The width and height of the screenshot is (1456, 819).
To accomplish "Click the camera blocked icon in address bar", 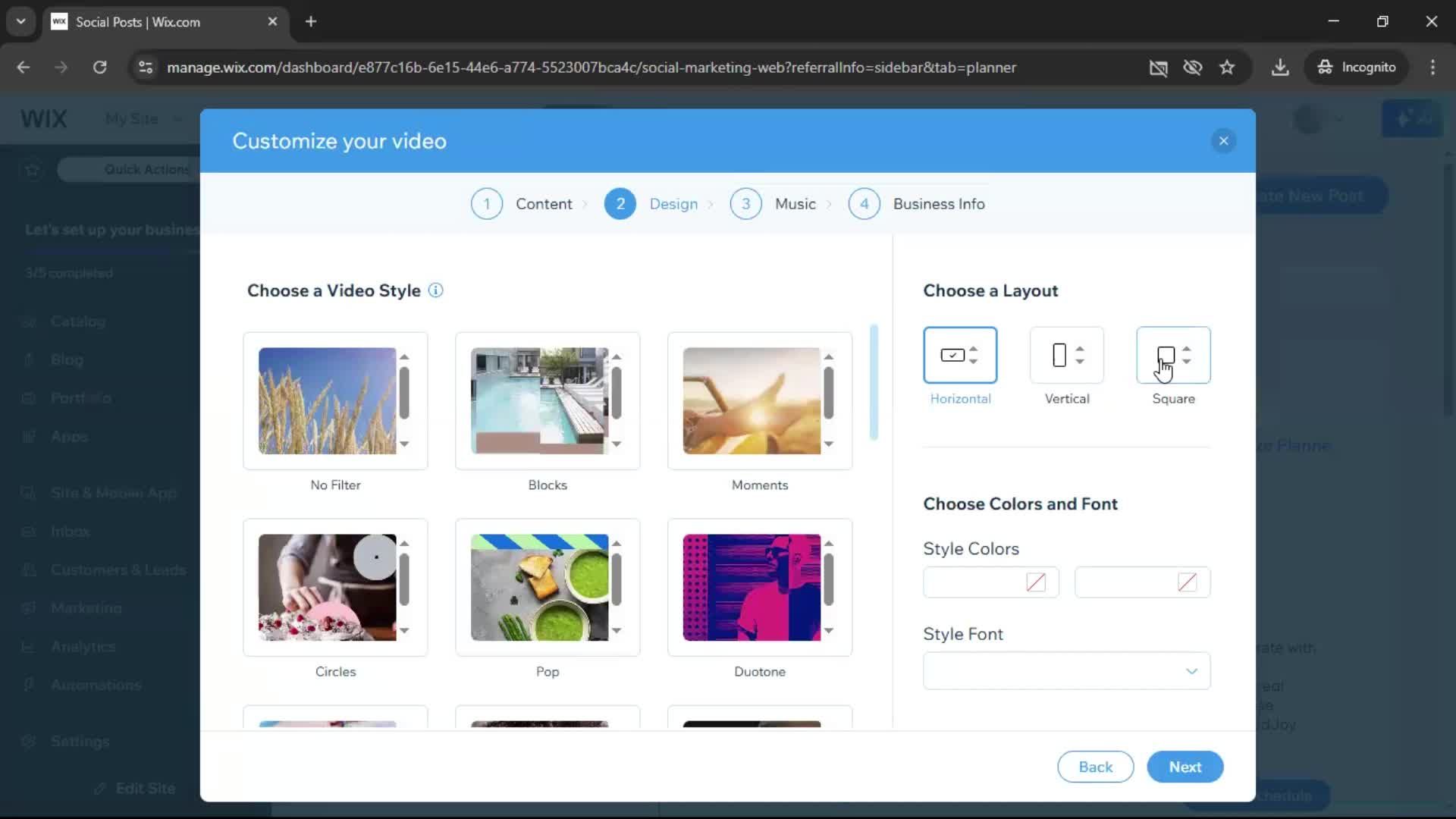I will (x=1158, y=67).
